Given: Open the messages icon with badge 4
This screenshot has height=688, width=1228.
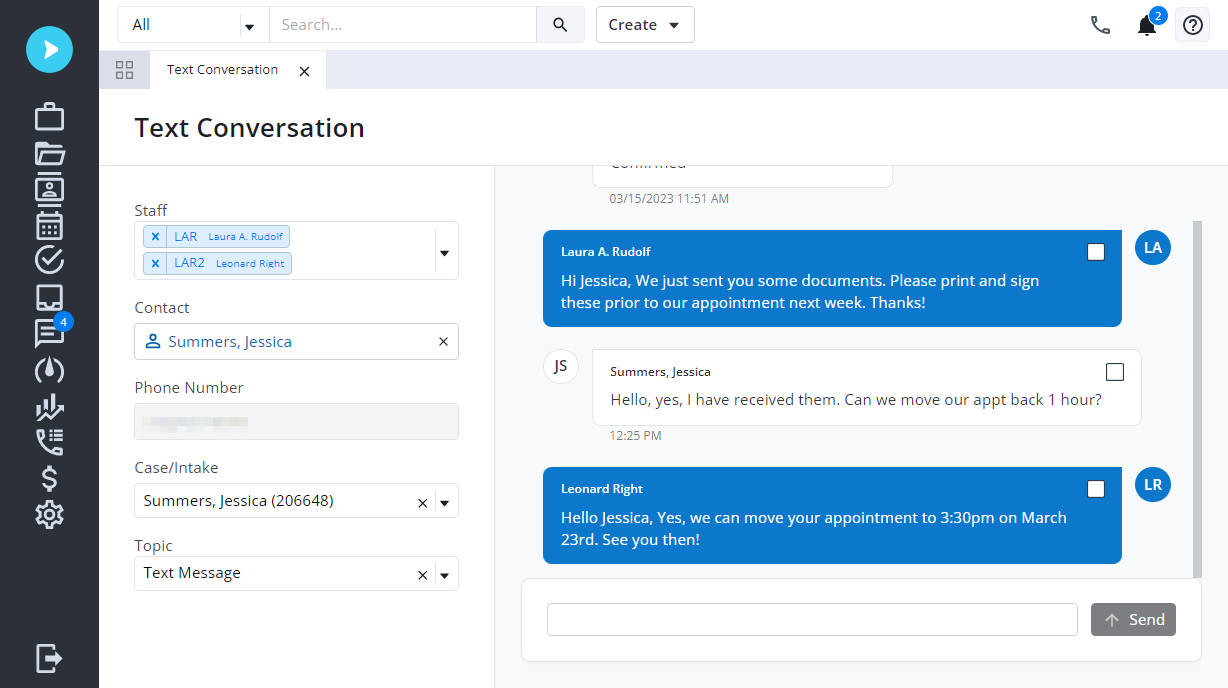Looking at the screenshot, I should [49, 333].
